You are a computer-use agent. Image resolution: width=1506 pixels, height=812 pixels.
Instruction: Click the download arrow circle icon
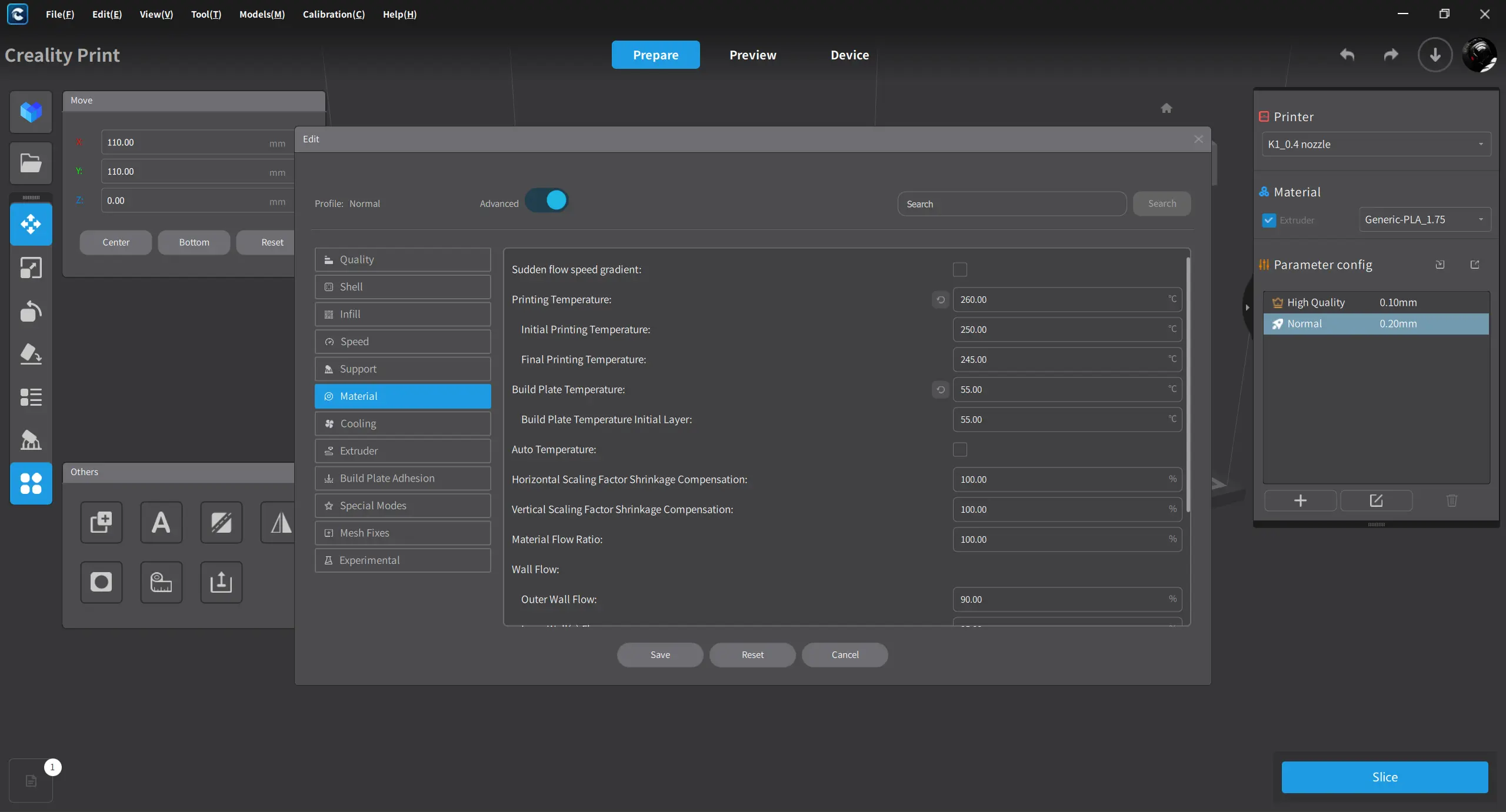point(1435,55)
